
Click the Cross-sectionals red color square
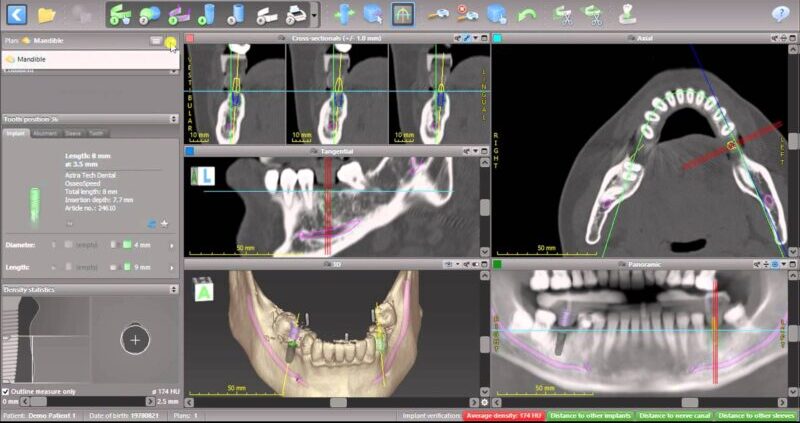coord(189,38)
